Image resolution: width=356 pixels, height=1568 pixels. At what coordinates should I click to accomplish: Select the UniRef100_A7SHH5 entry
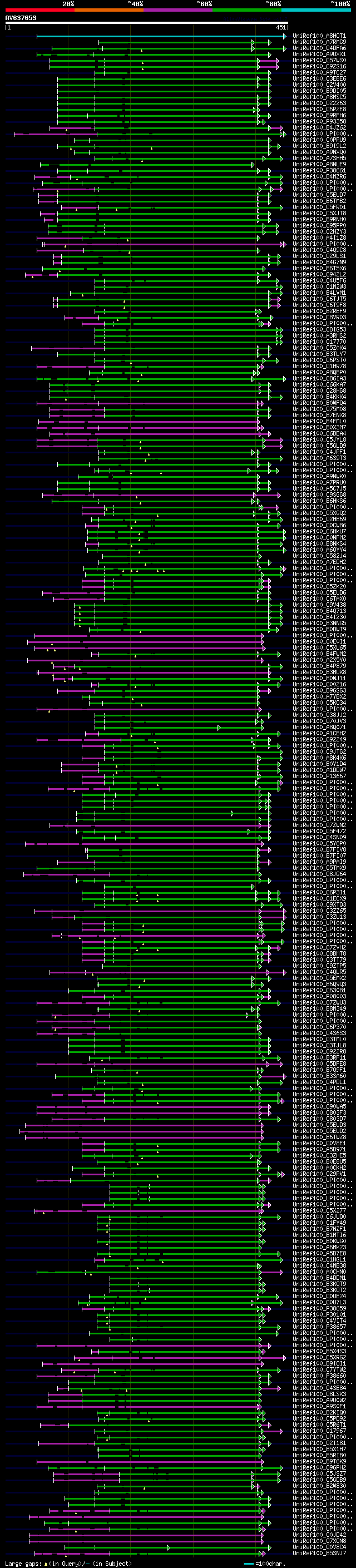(319, 159)
